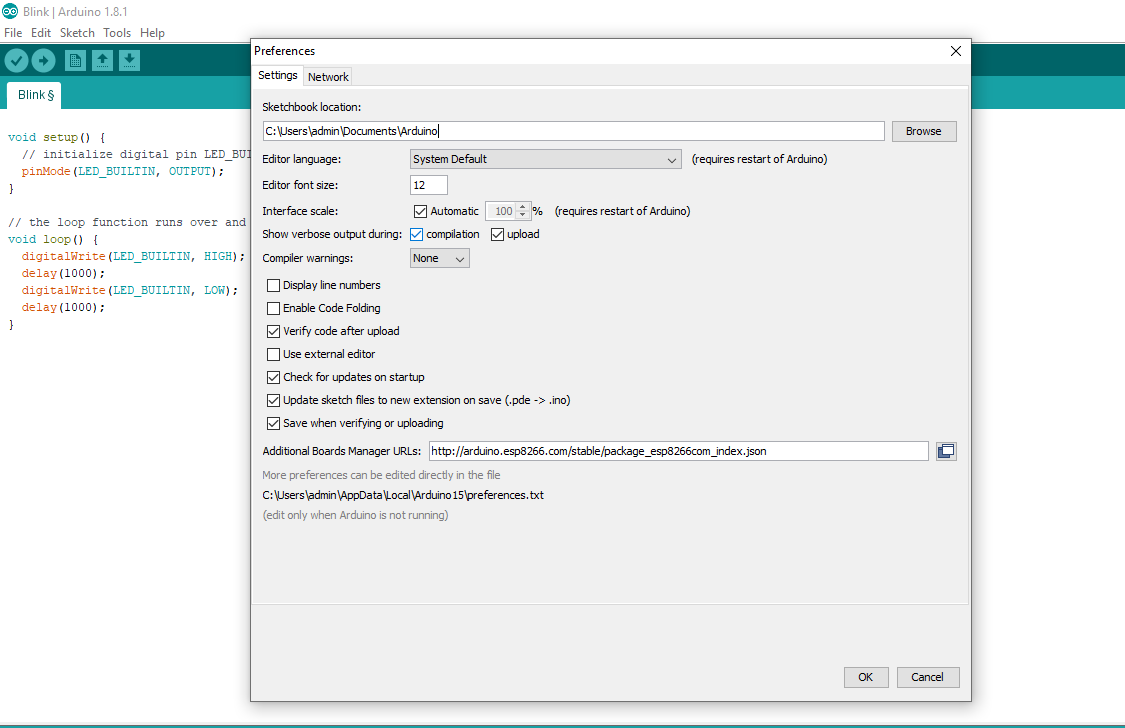Viewport: 1125px width, 728px height.
Task: Enable verbose output during upload
Action: coord(496,234)
